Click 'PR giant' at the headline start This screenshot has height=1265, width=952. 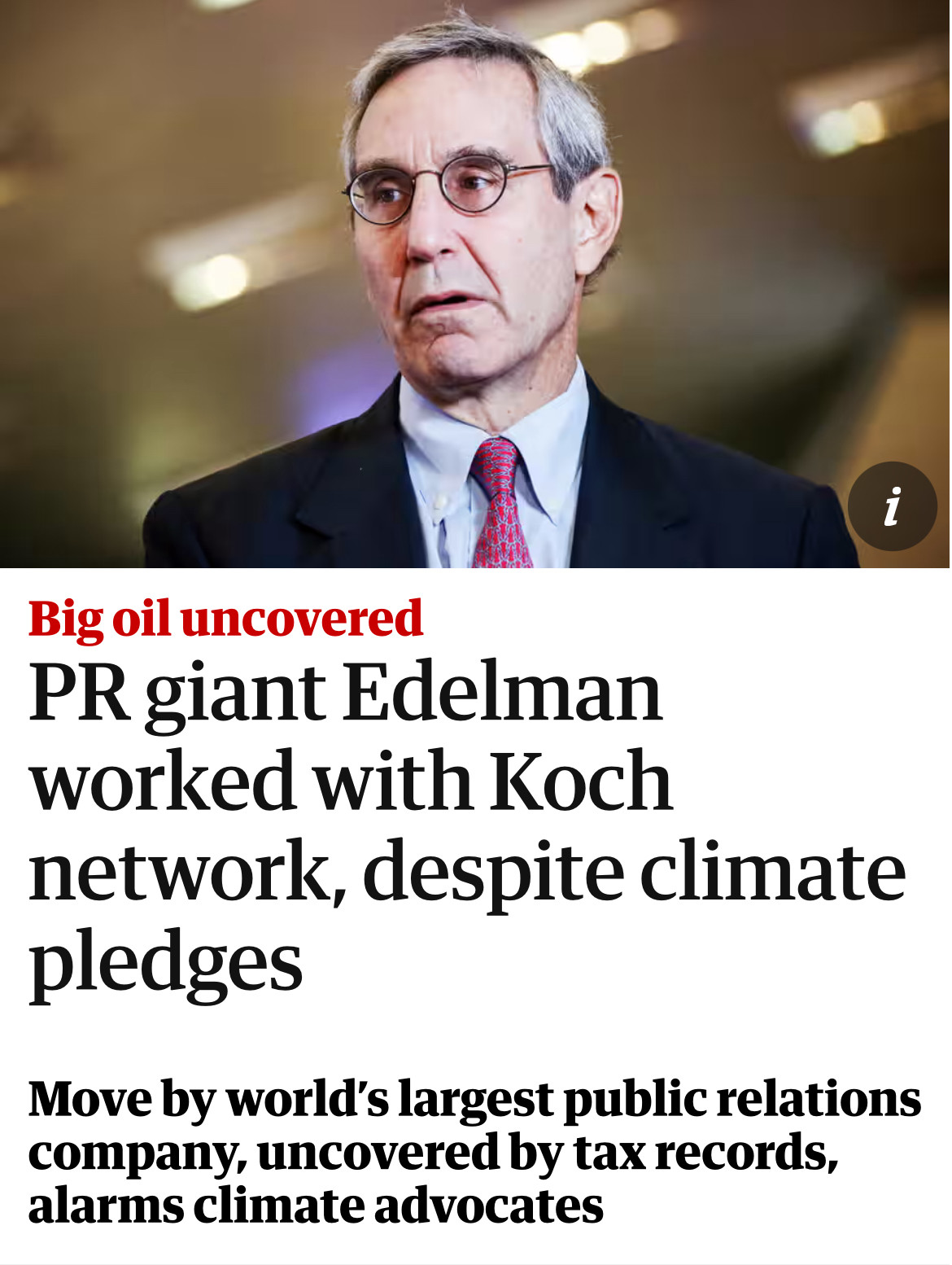click(177, 697)
